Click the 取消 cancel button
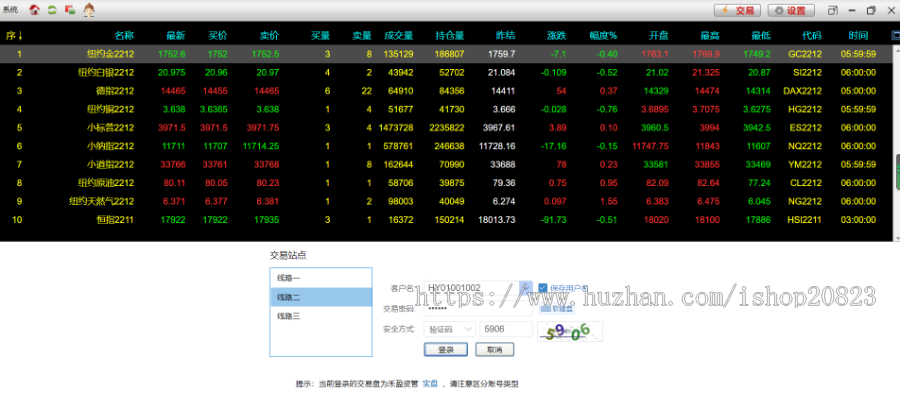Screen dimensions: 900x409 point(494,349)
